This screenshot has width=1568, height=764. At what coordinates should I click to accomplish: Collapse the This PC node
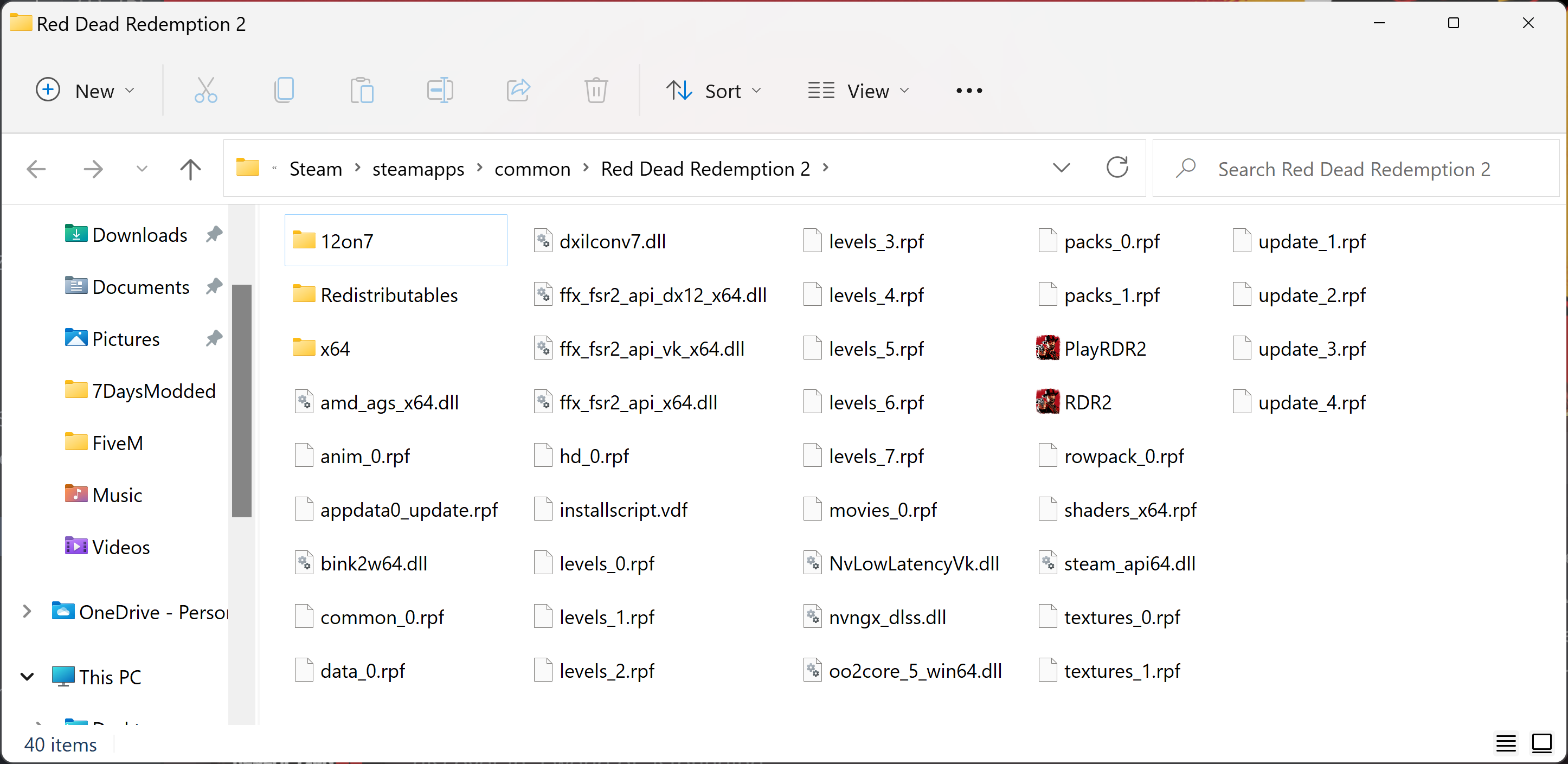pos(27,676)
